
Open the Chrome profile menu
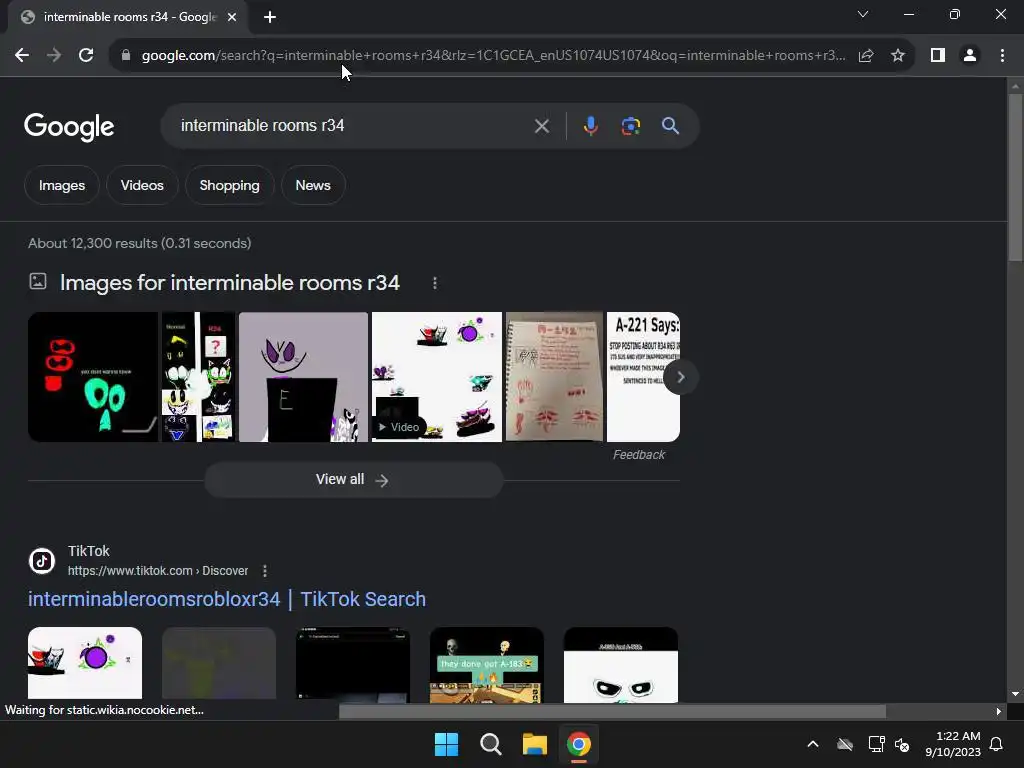[970, 56]
